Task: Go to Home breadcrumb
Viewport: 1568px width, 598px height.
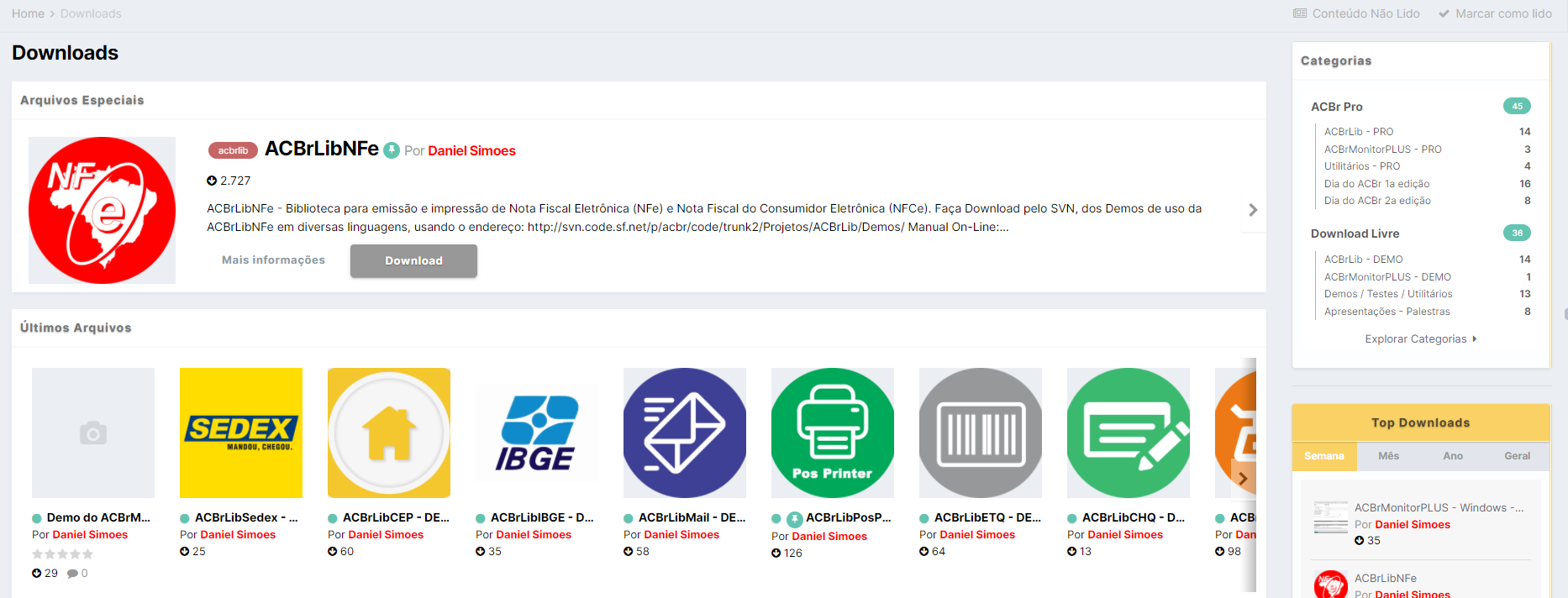Action: click(x=28, y=13)
